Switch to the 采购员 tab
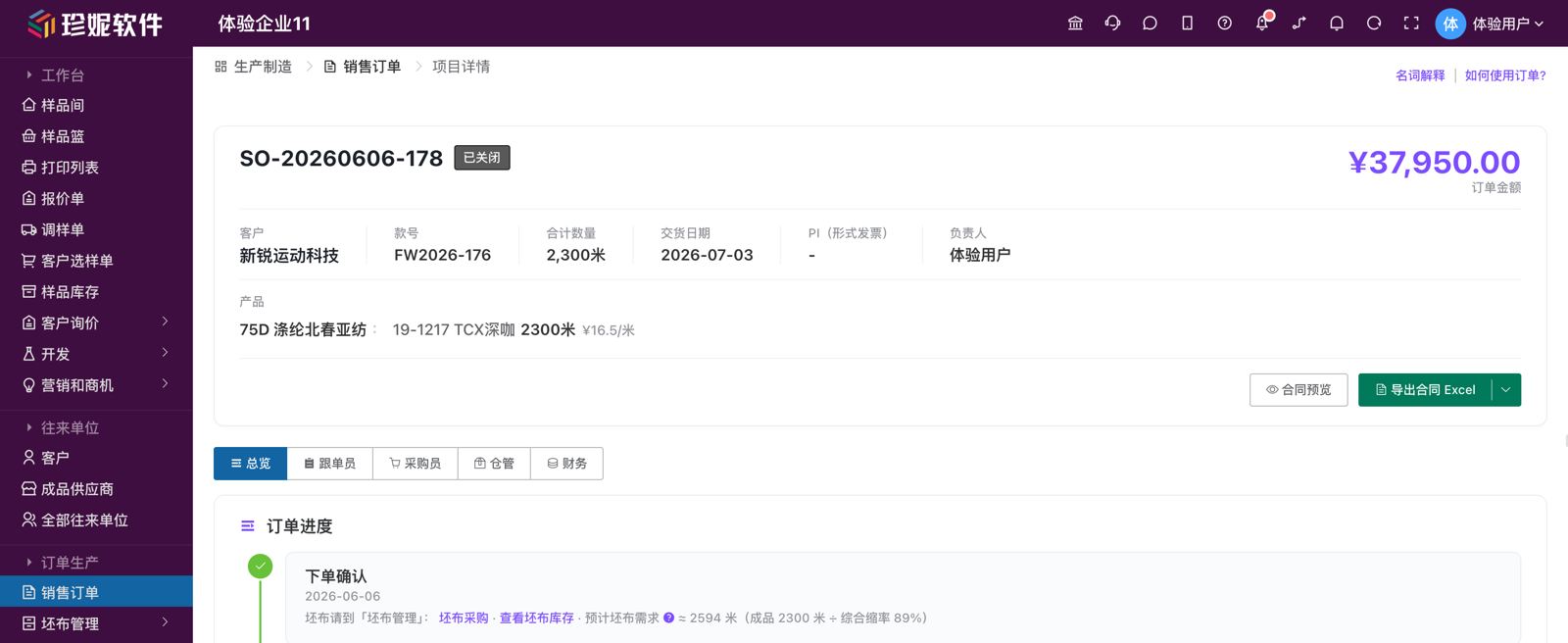Screen dimensions: 1568x643 point(416,464)
